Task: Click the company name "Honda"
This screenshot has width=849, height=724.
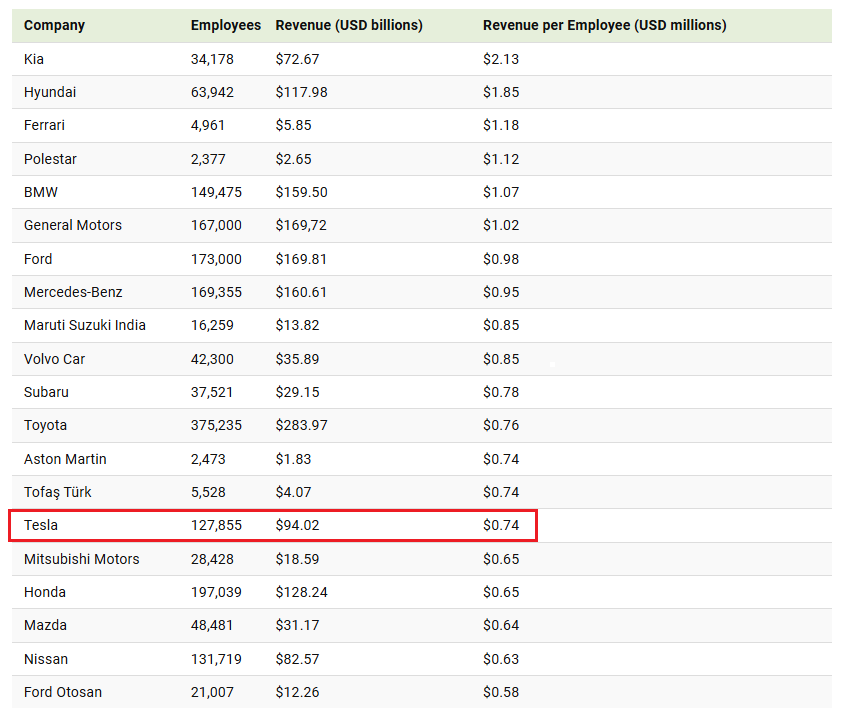Action: [45, 592]
